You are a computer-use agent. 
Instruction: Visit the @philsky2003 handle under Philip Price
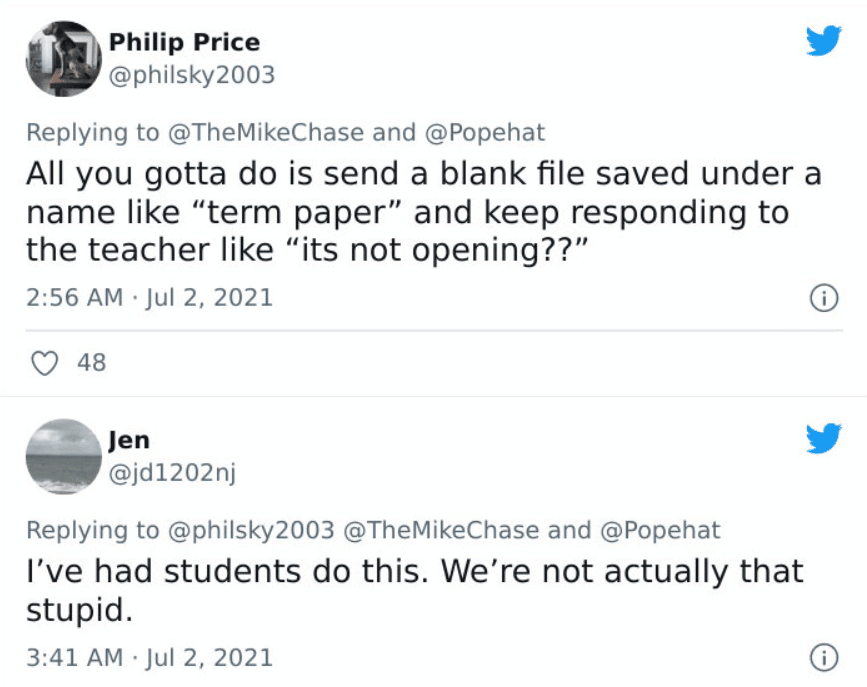(x=191, y=75)
